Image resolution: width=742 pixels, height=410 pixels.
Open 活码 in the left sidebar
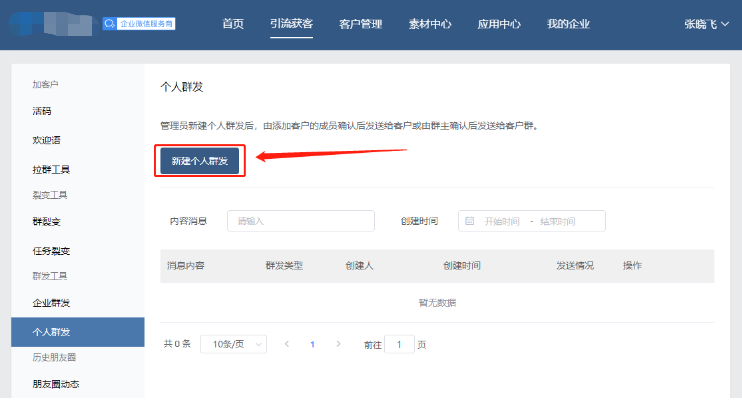point(42,110)
